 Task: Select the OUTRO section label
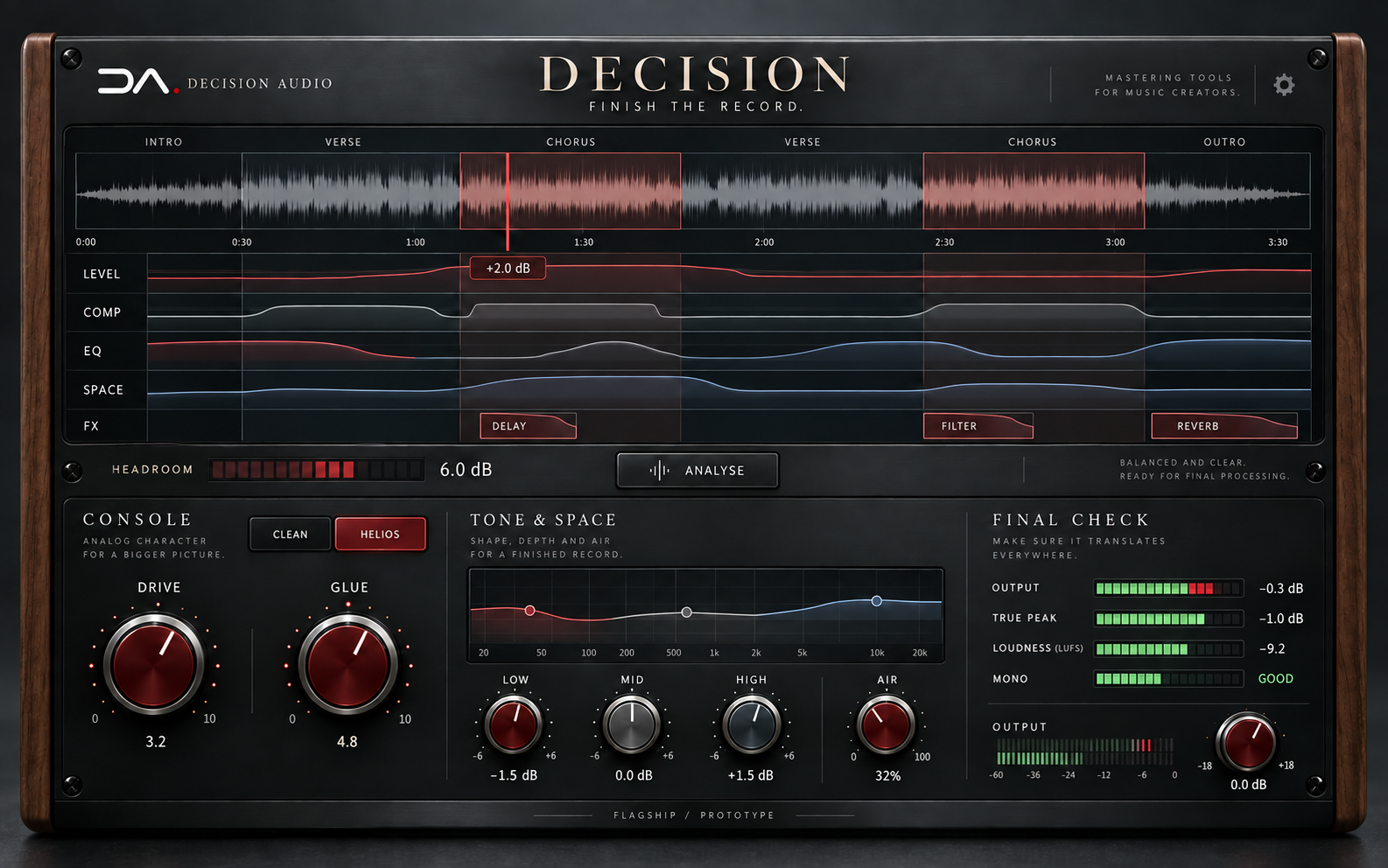[x=1224, y=142]
